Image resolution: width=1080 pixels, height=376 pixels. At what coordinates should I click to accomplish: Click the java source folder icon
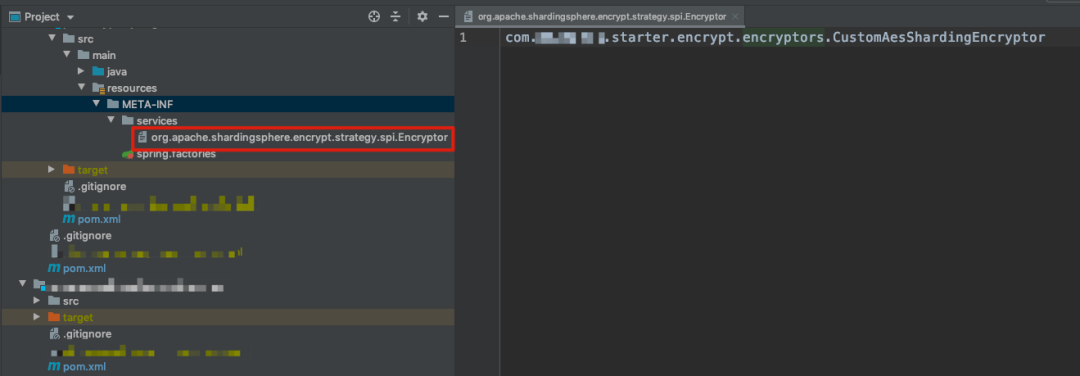click(x=98, y=72)
